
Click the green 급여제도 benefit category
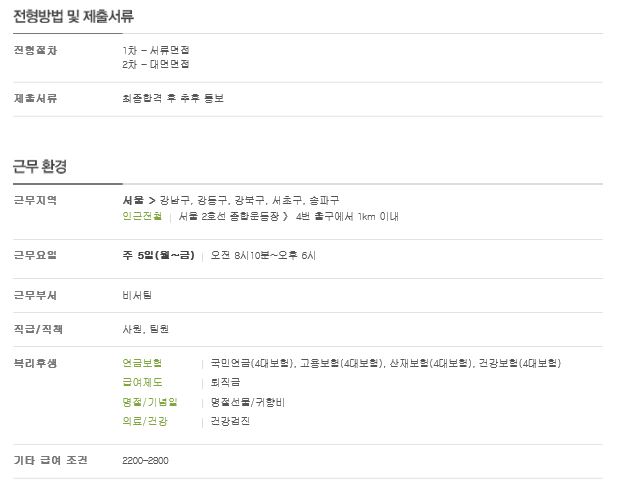pyautogui.click(x=141, y=382)
